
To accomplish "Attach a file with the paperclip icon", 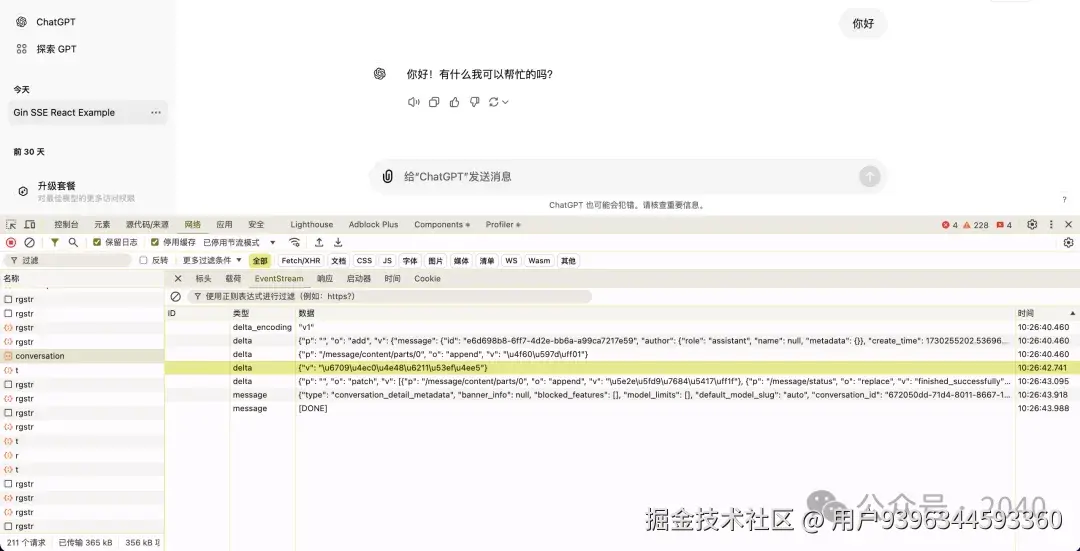I will 388,176.
